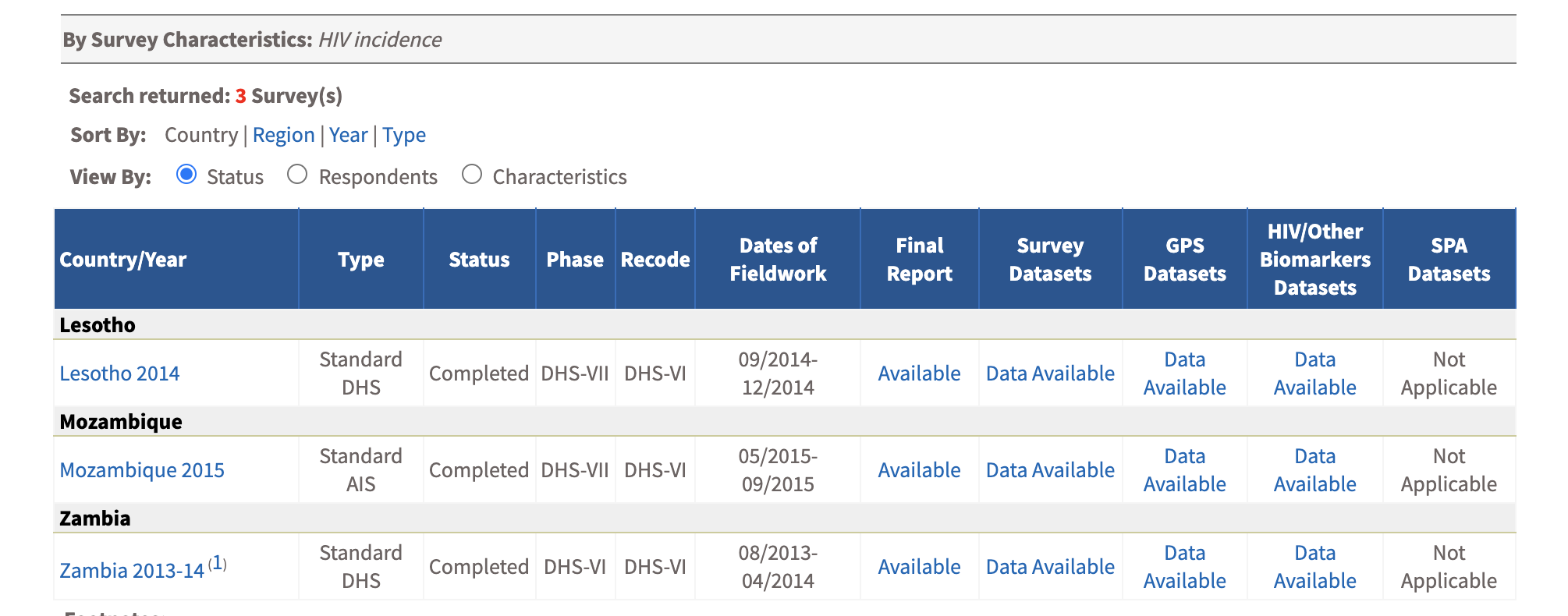
Task: Choose the Characteristics view radio button
Action: [472, 175]
